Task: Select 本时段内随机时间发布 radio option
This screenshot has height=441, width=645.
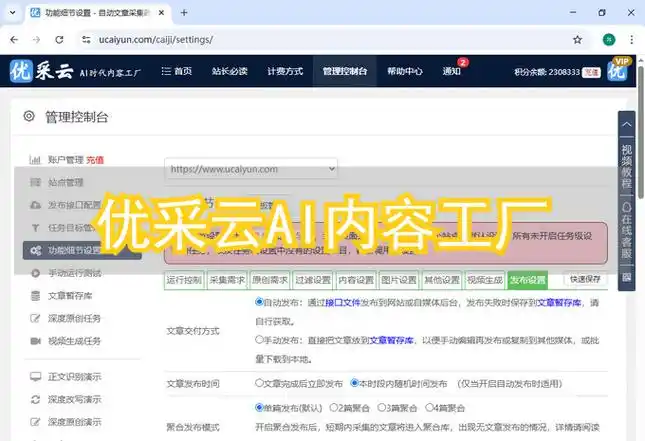Action: coord(355,383)
